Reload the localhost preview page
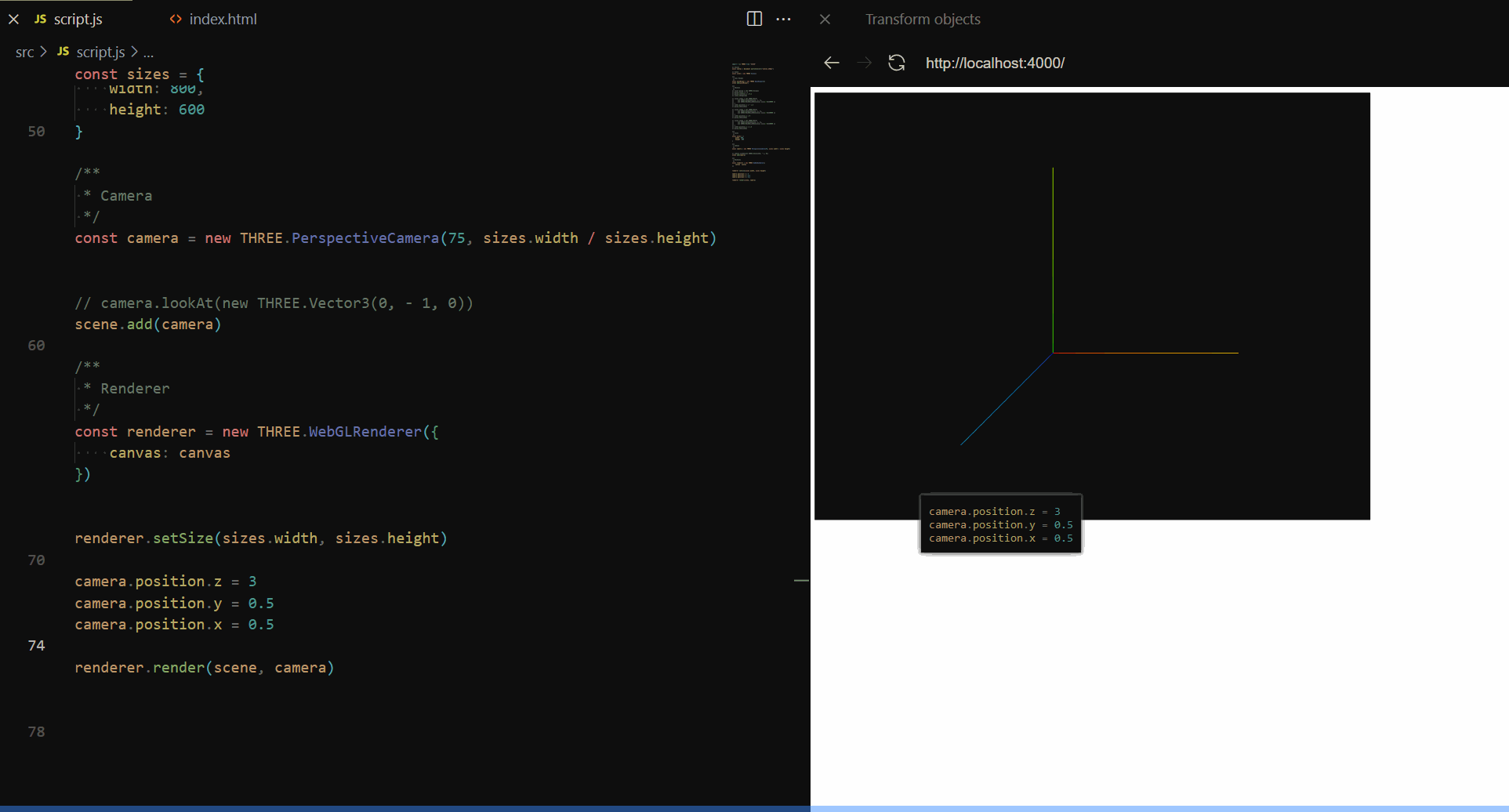Screen dimensions: 1509x812 (897, 63)
